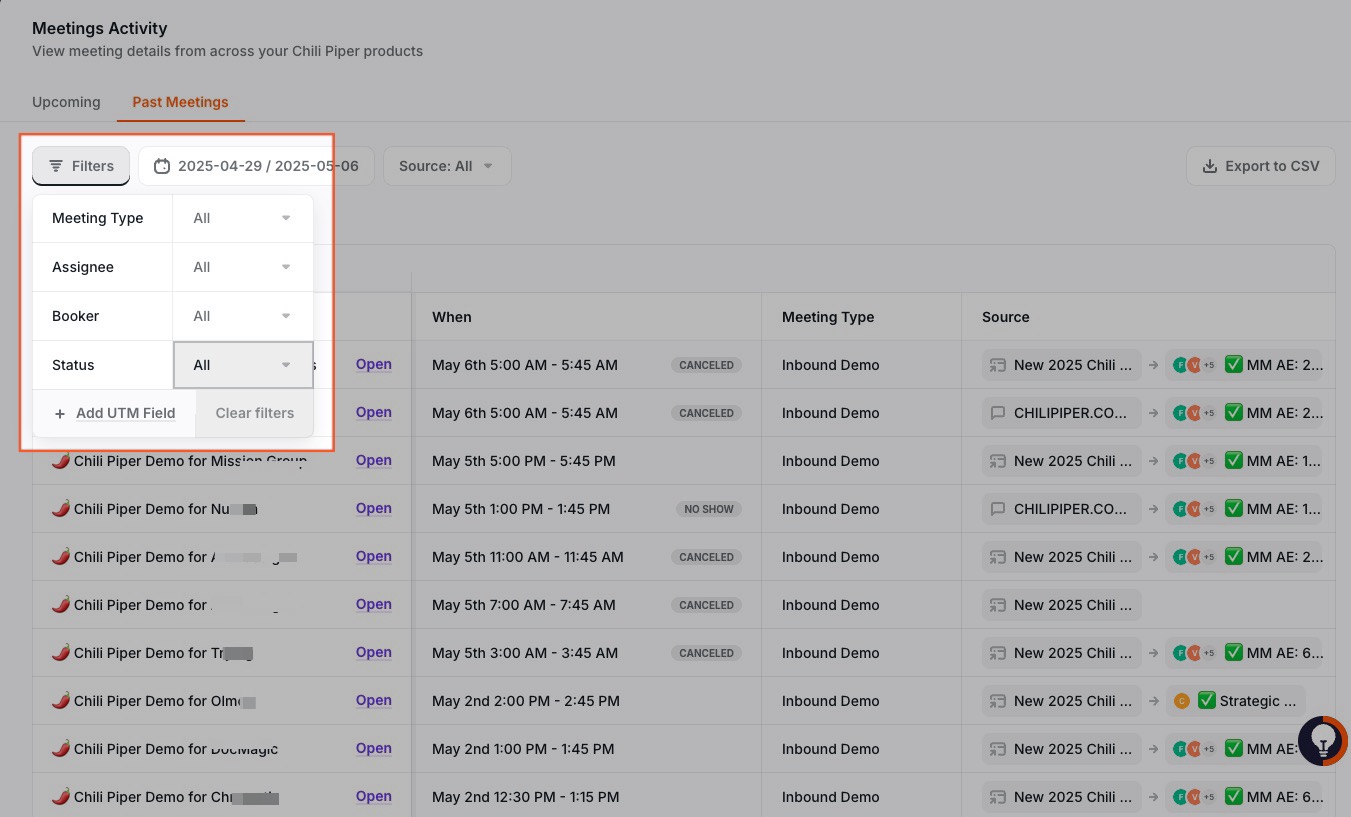Click the filter lines icon in Filters button
This screenshot has height=817, width=1351.
[x=56, y=166]
